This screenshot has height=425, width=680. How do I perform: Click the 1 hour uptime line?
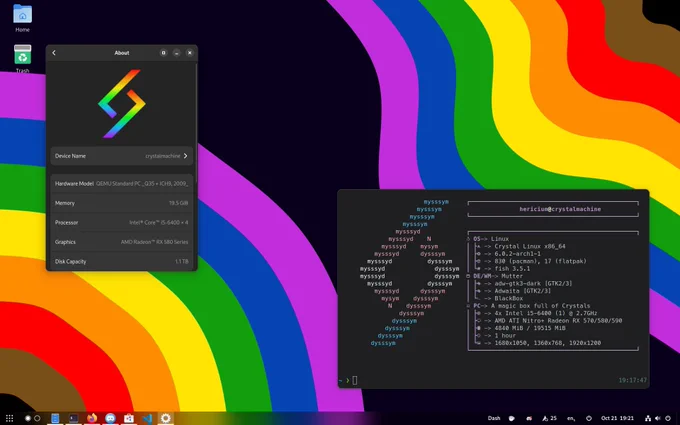(505, 335)
